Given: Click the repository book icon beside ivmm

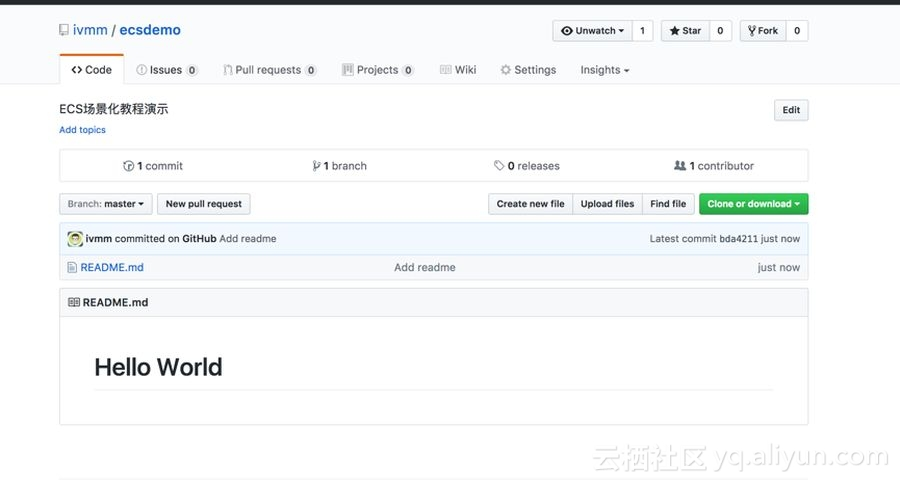Looking at the screenshot, I should click(64, 30).
